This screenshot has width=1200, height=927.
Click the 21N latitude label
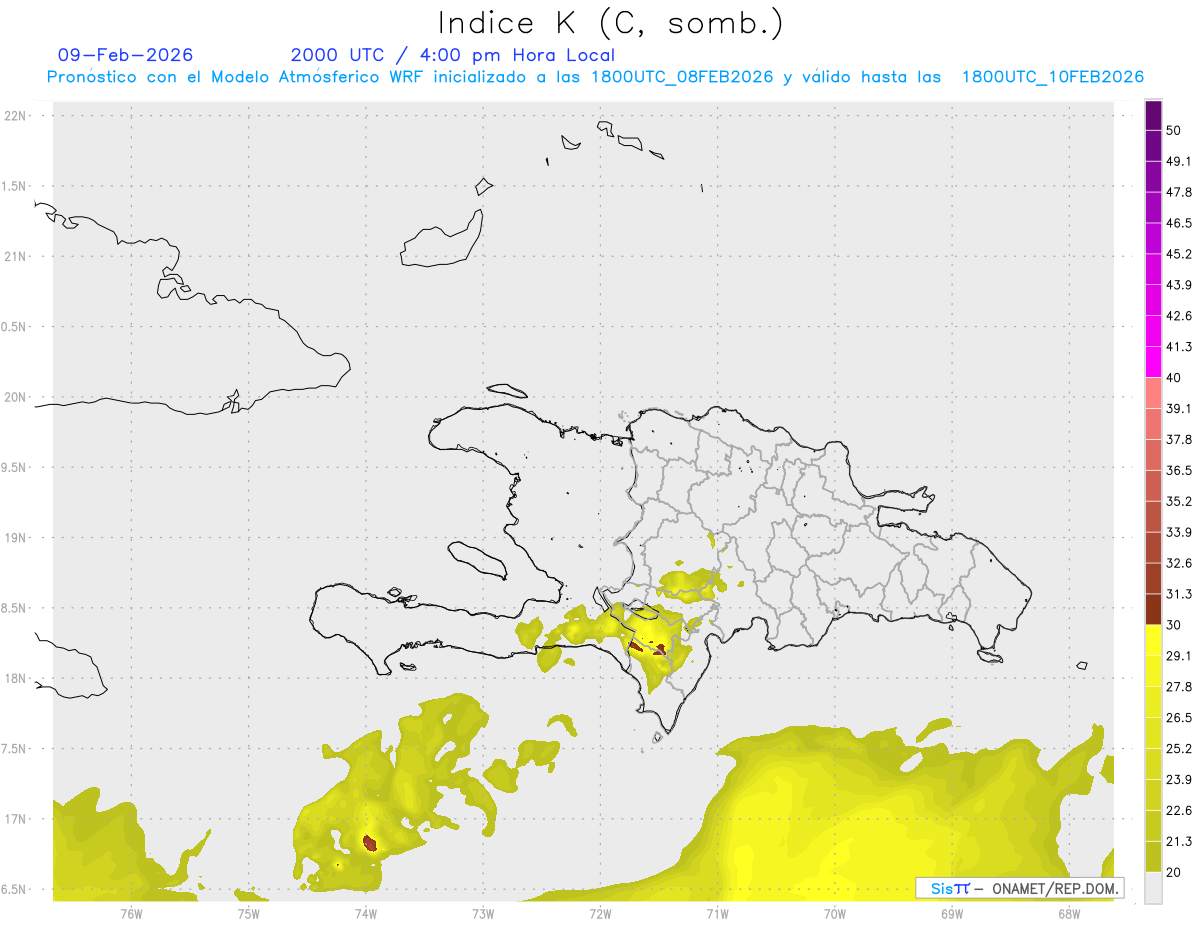click(x=16, y=256)
